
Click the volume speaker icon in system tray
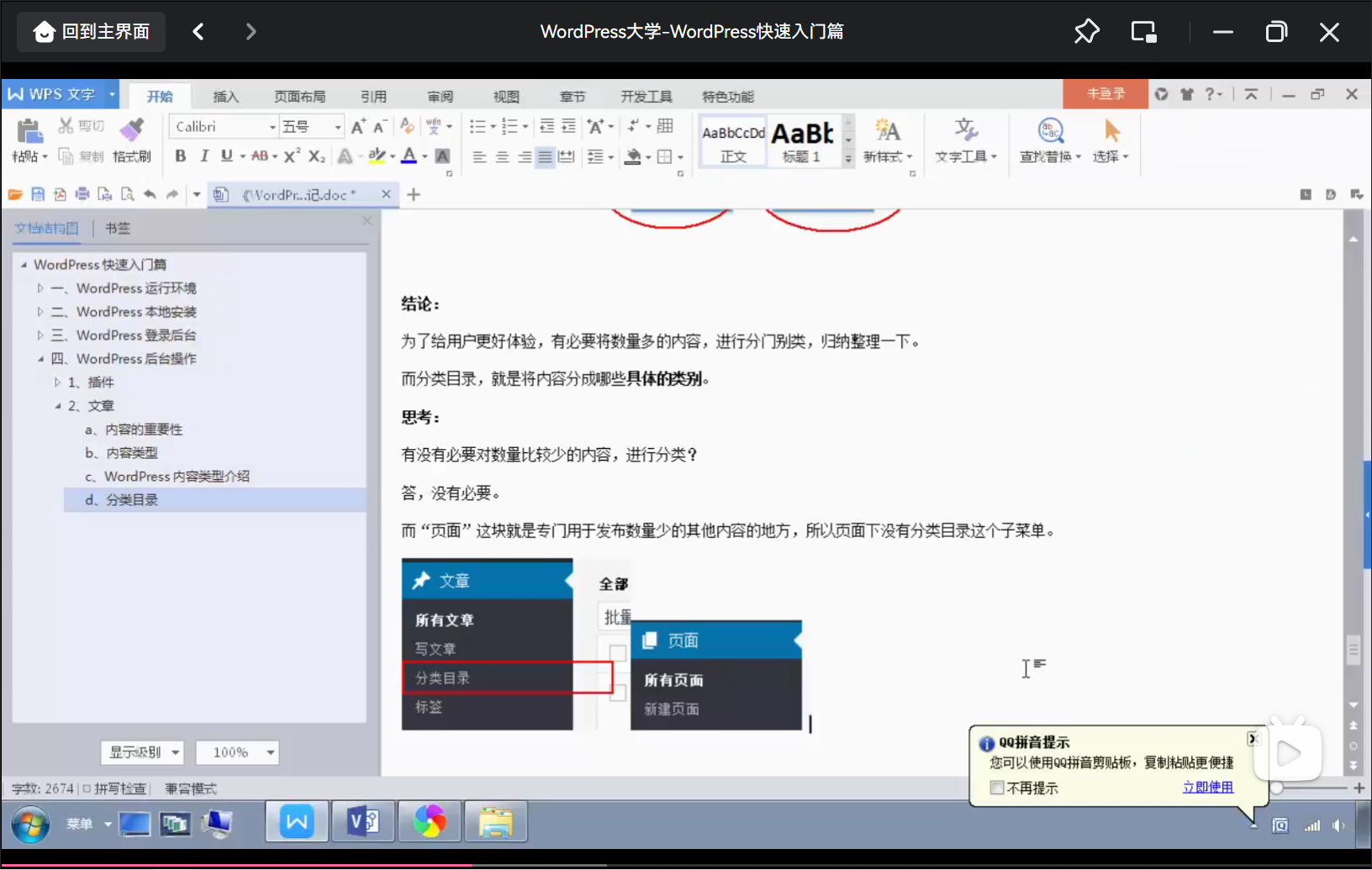click(x=1338, y=825)
